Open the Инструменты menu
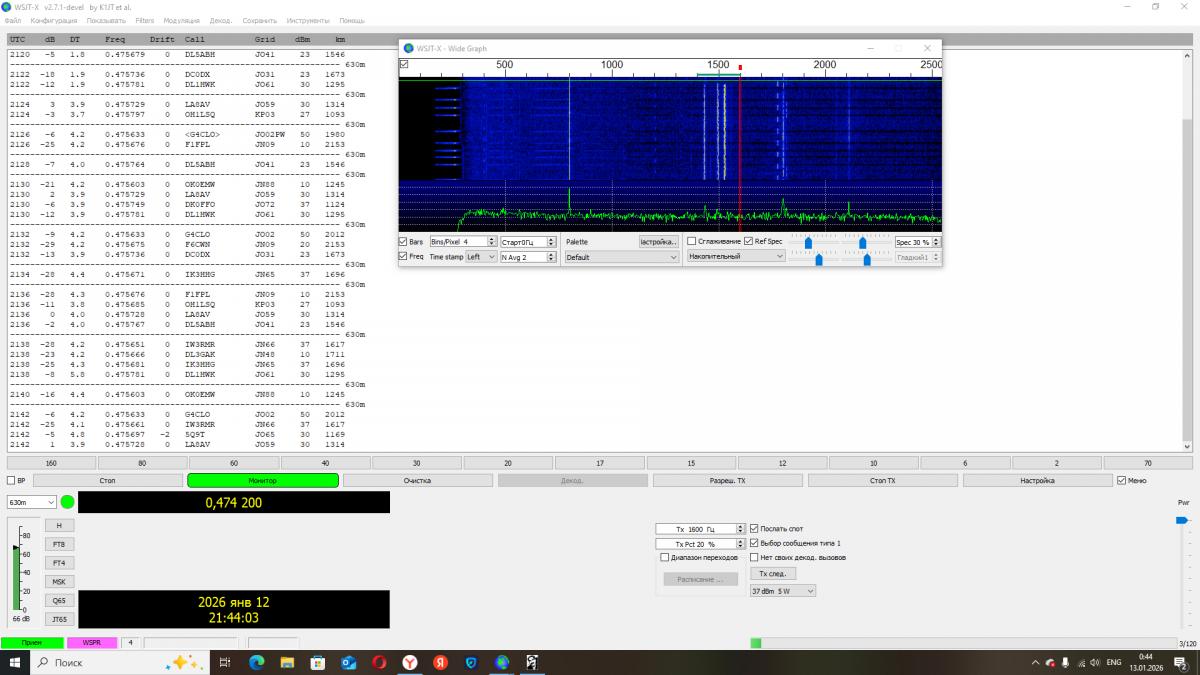Screen dimensions: 1200x675 pos(307,20)
